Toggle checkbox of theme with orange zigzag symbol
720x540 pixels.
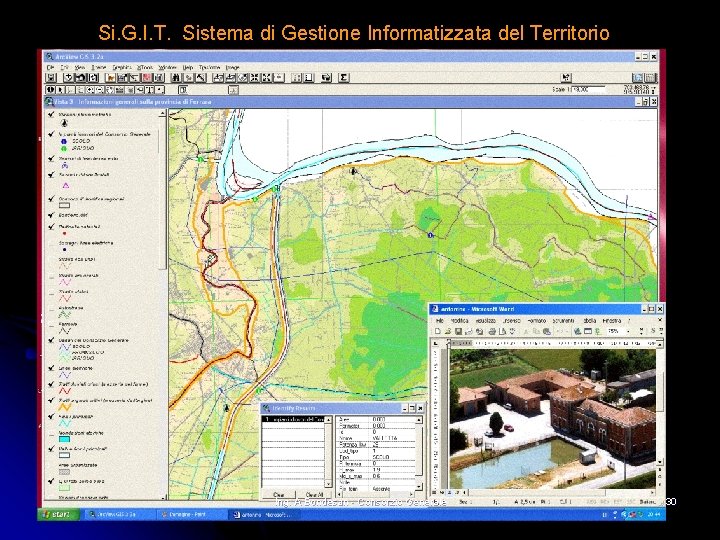[51, 400]
